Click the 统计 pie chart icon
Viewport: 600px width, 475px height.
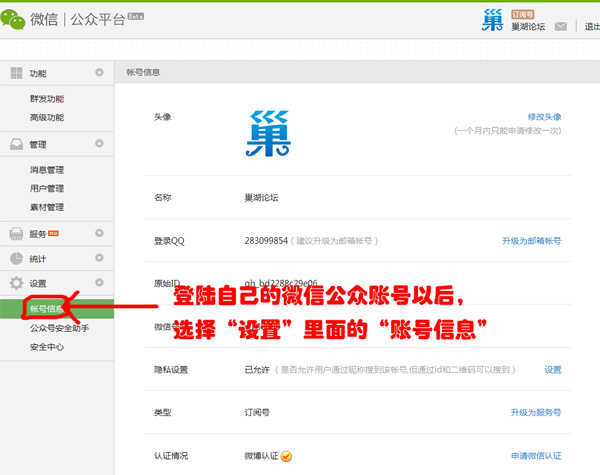(16, 258)
